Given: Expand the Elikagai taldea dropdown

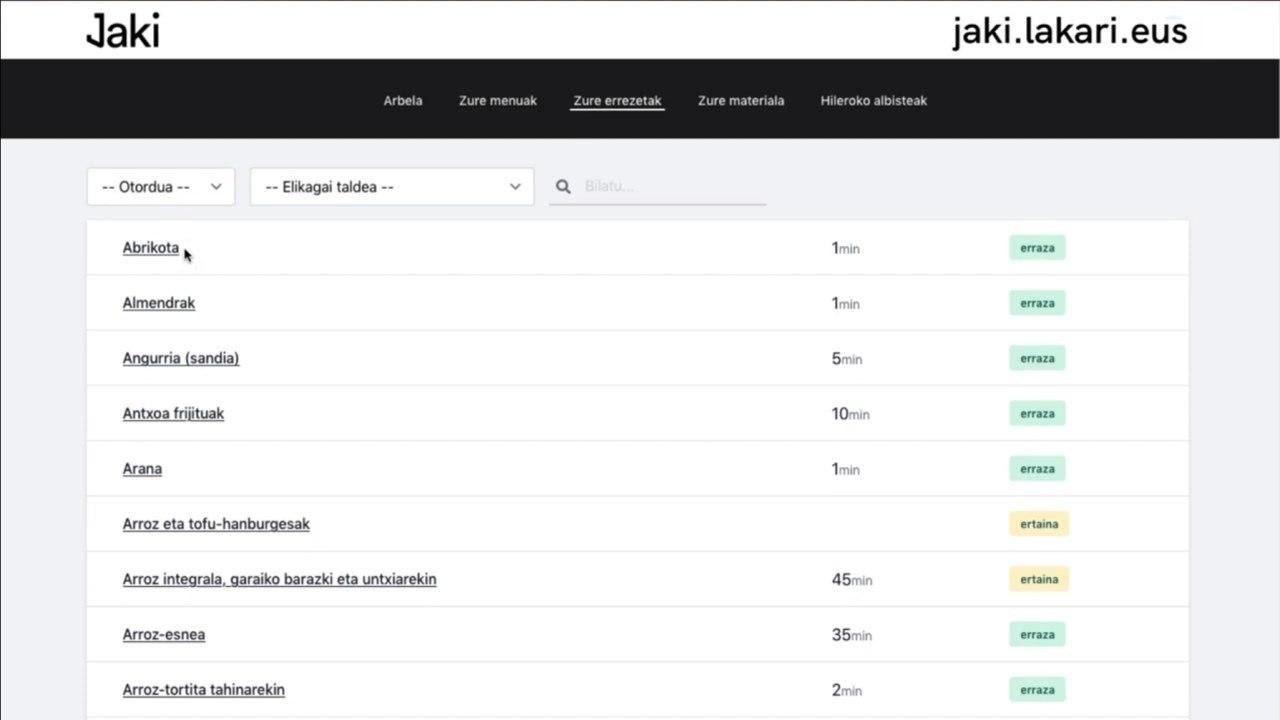Looking at the screenshot, I should (x=392, y=187).
